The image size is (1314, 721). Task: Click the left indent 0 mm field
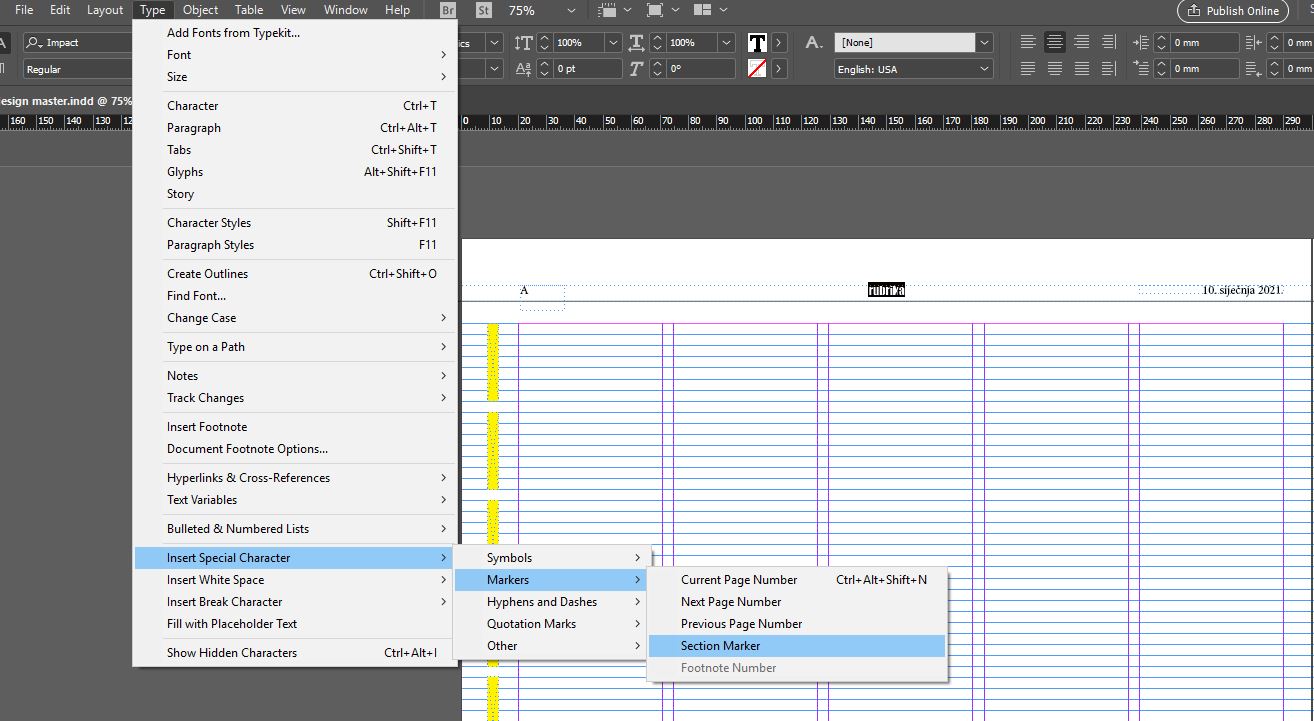[1203, 43]
